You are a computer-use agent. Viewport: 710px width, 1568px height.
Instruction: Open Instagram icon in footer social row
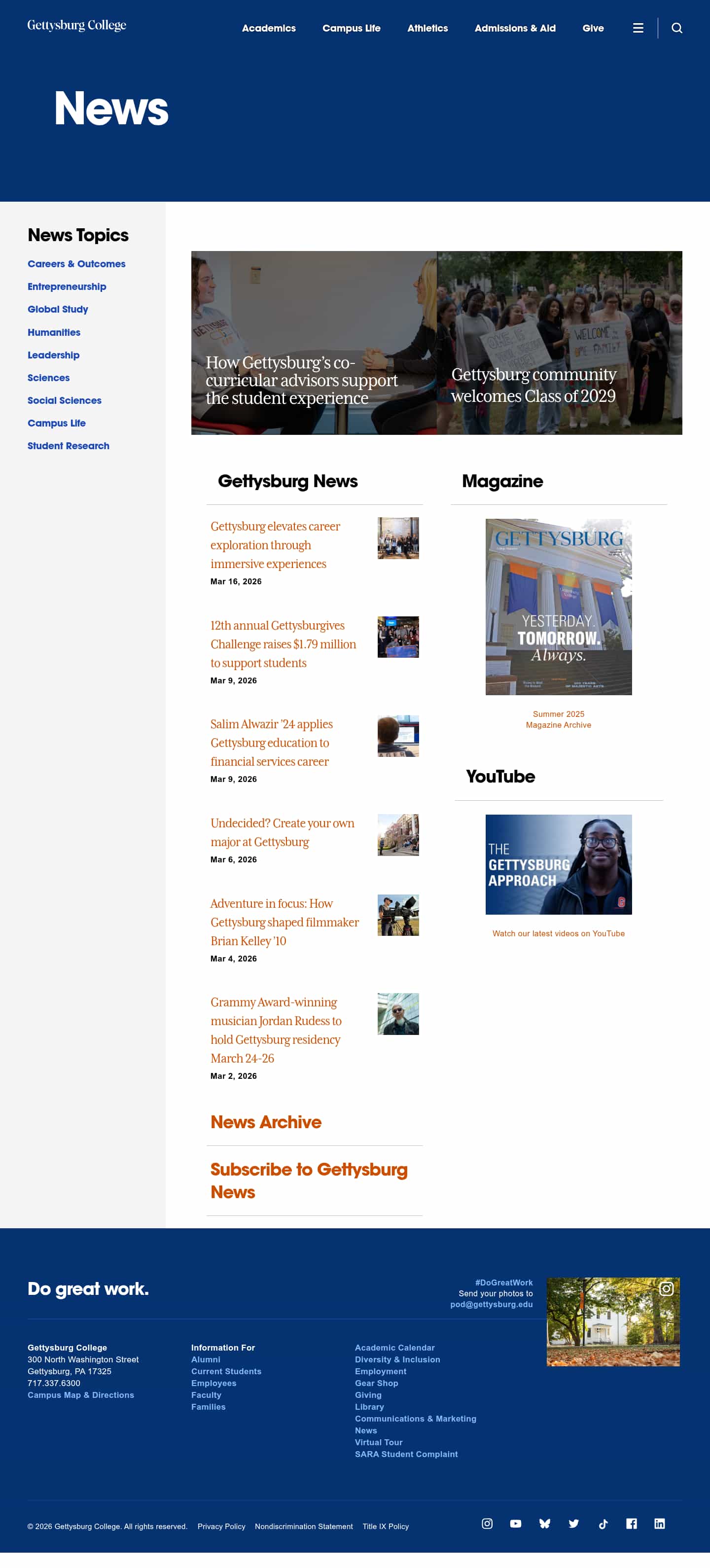pyautogui.click(x=487, y=1523)
